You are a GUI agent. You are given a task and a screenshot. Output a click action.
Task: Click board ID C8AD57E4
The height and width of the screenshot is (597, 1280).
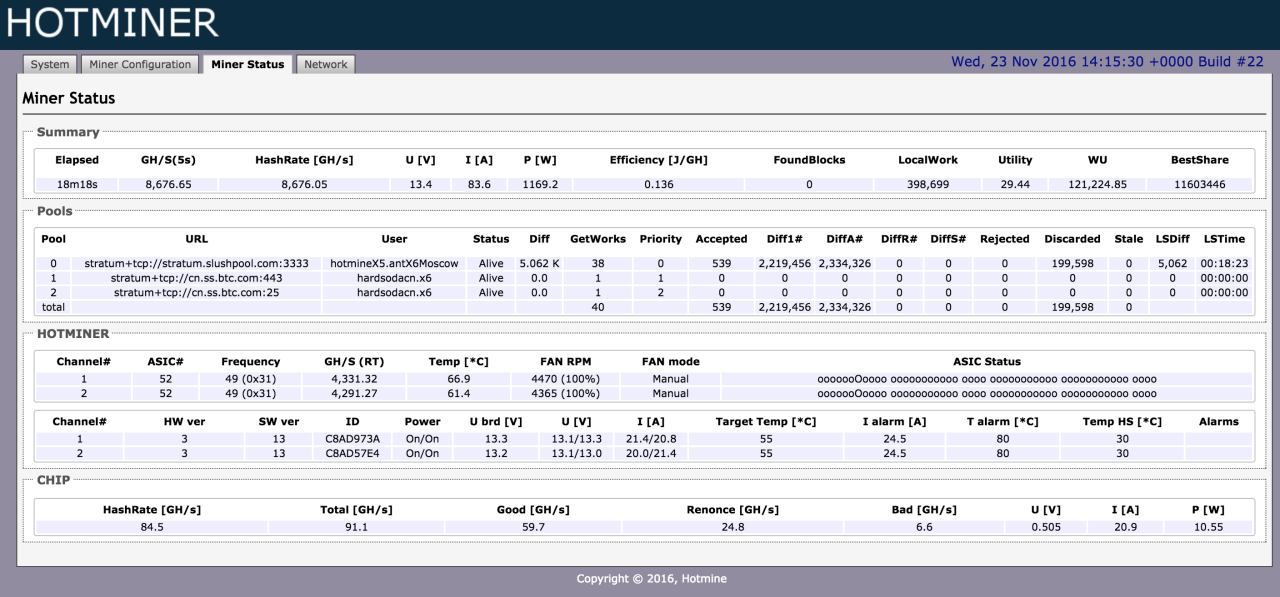pos(352,453)
